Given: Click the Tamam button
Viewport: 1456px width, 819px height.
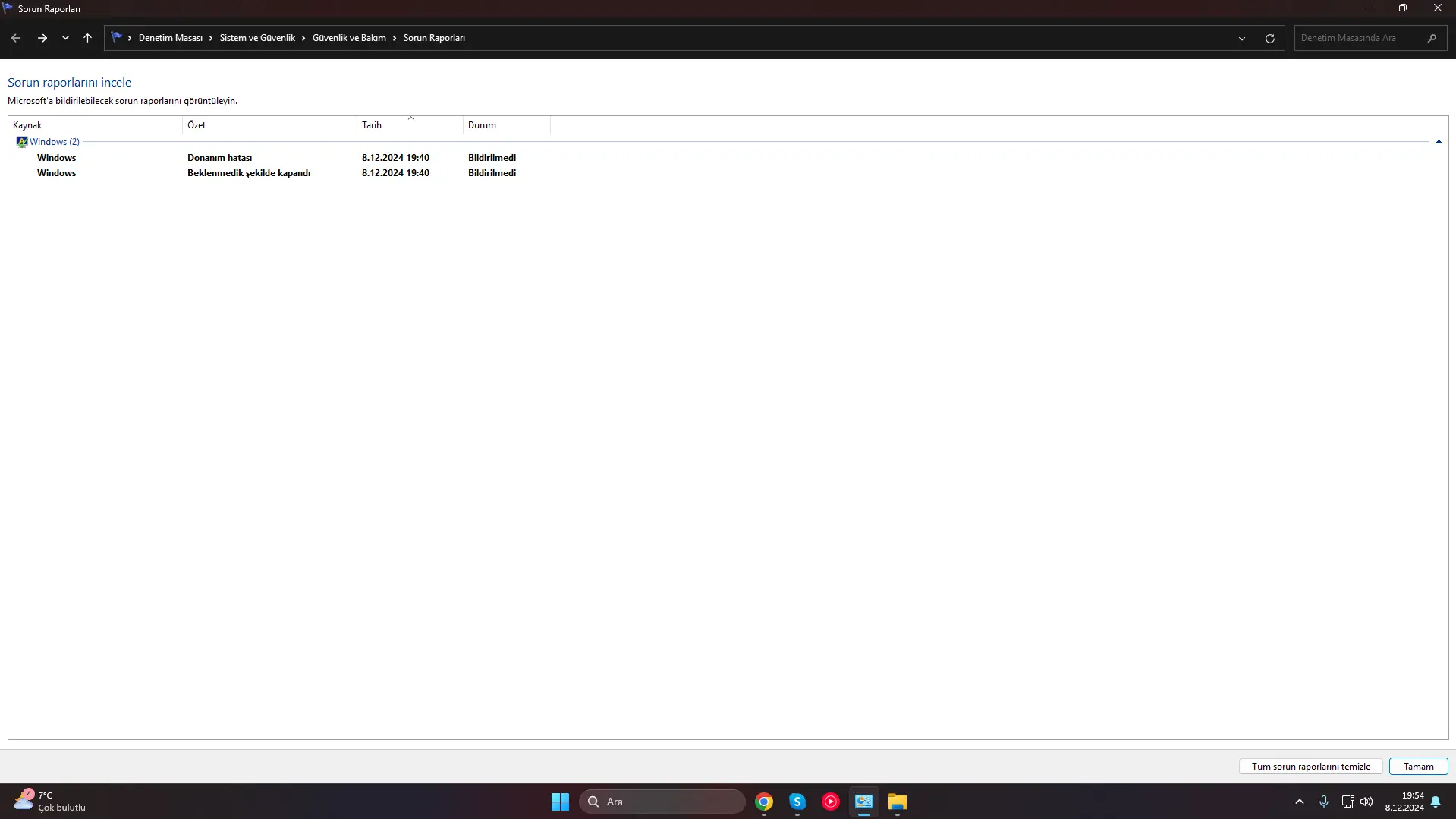Looking at the screenshot, I should [1418, 767].
